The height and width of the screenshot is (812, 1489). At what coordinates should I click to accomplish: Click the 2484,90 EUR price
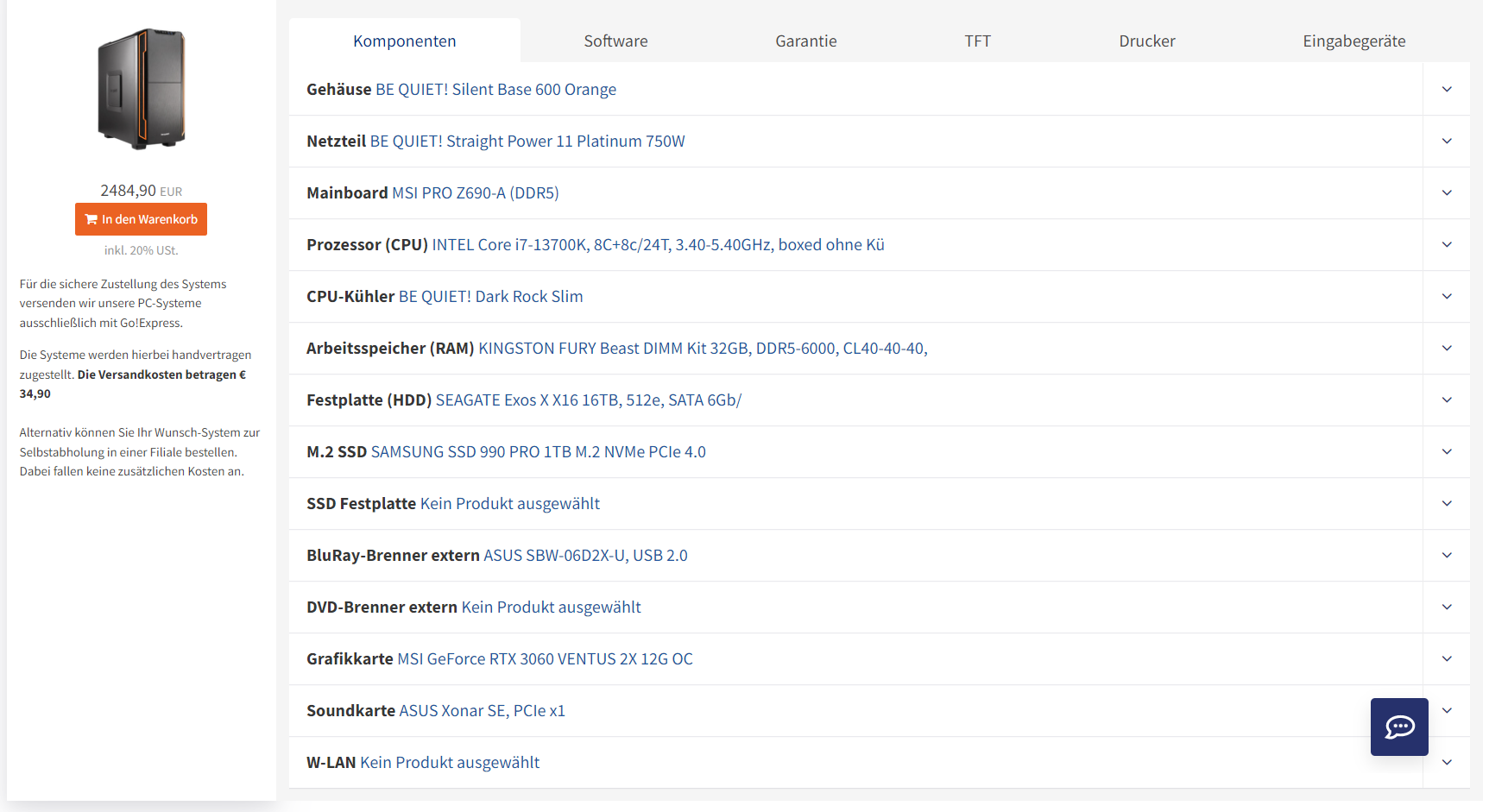[x=142, y=191]
